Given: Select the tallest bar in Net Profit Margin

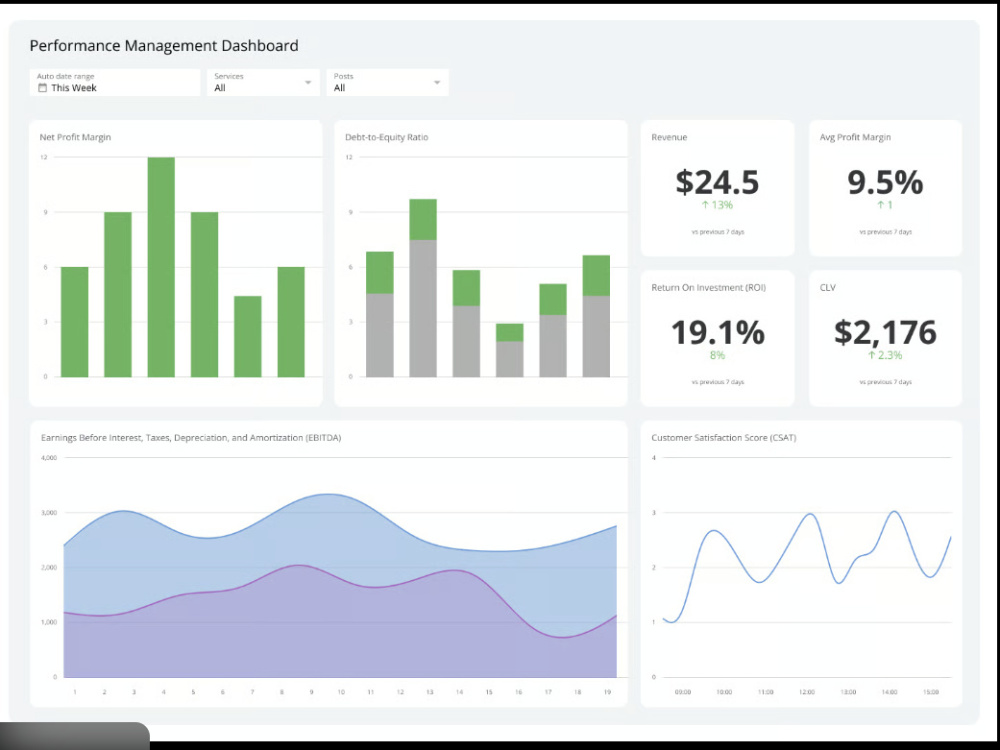Looking at the screenshot, I should click(161, 267).
